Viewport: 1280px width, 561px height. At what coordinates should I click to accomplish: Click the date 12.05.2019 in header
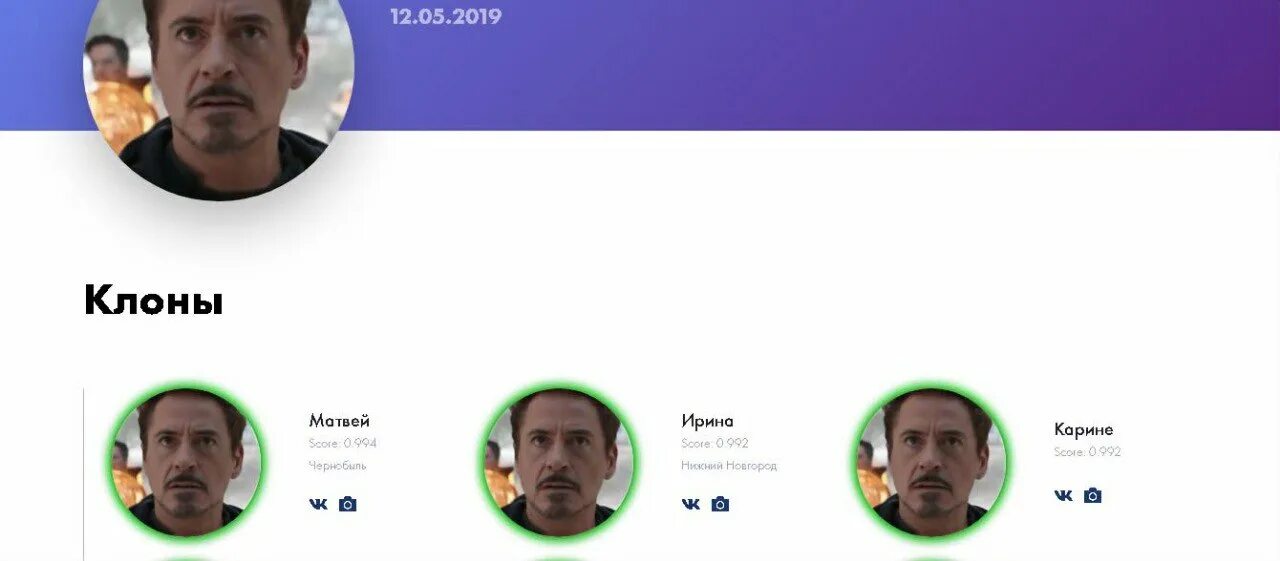pos(446,17)
